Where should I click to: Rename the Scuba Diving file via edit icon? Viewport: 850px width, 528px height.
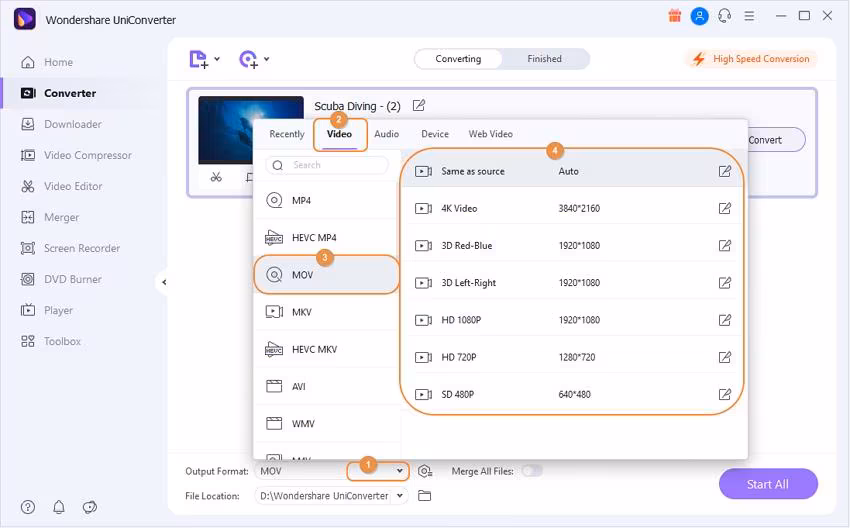(418, 105)
